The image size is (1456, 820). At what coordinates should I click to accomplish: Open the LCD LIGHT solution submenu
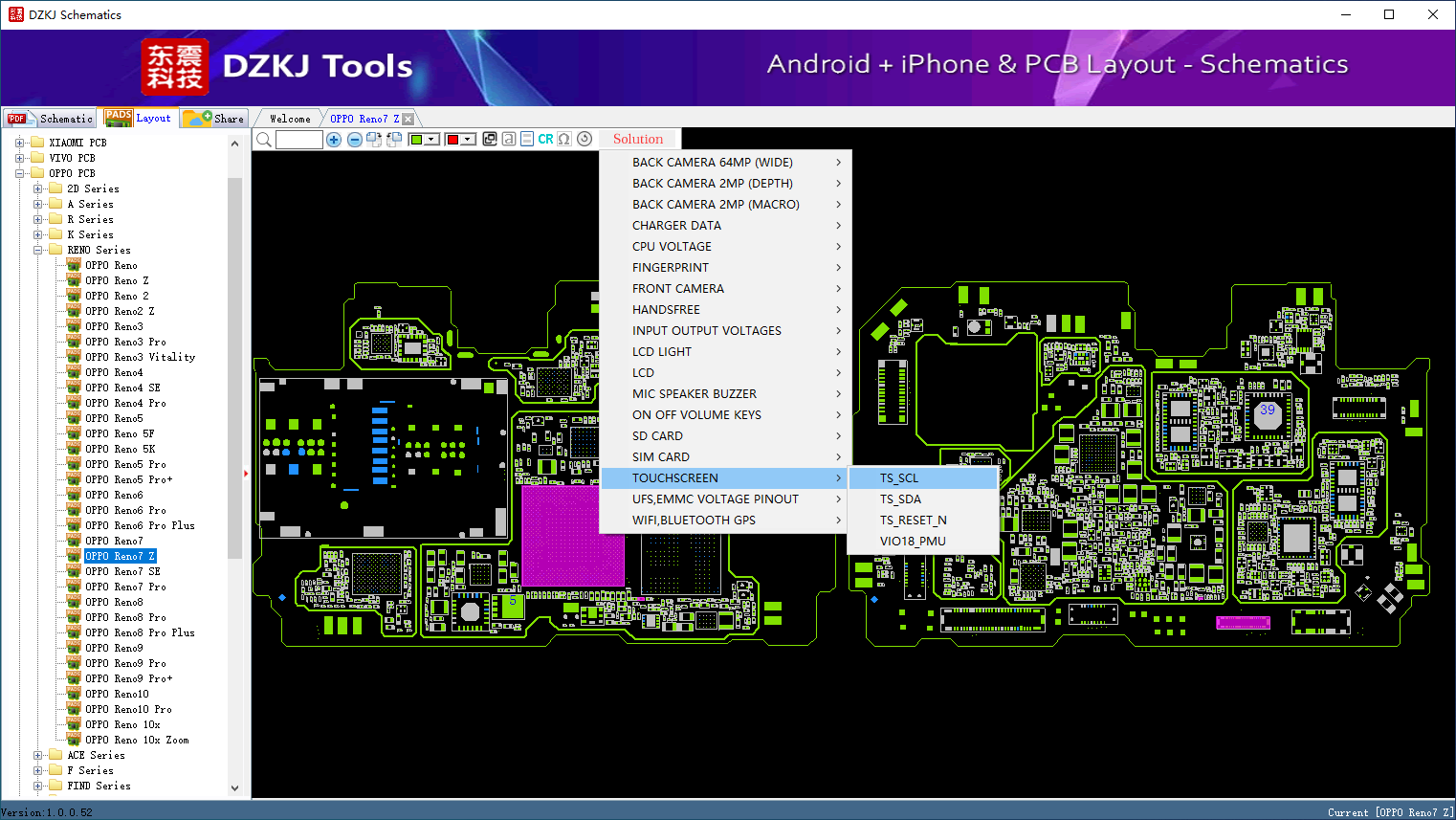click(725, 352)
